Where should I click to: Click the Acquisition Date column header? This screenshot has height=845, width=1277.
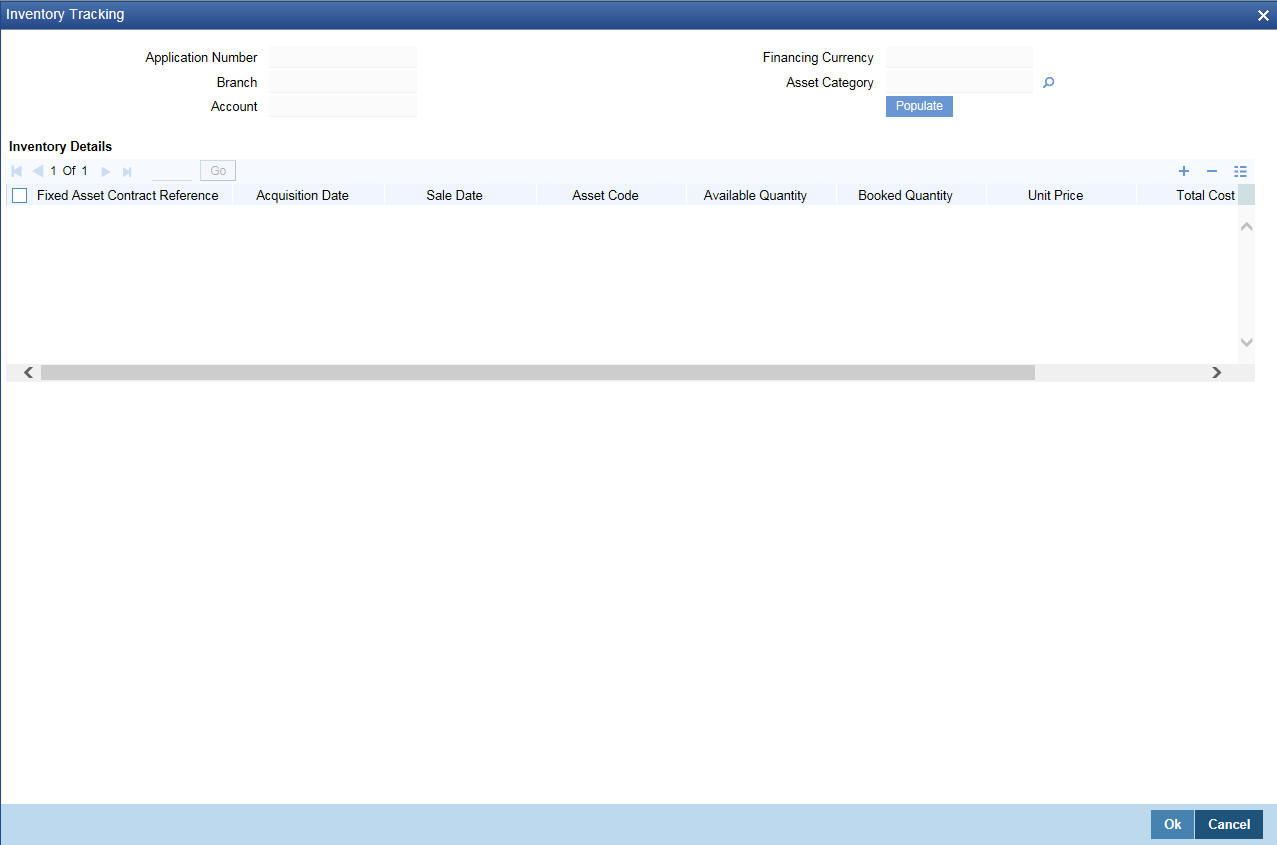click(302, 195)
